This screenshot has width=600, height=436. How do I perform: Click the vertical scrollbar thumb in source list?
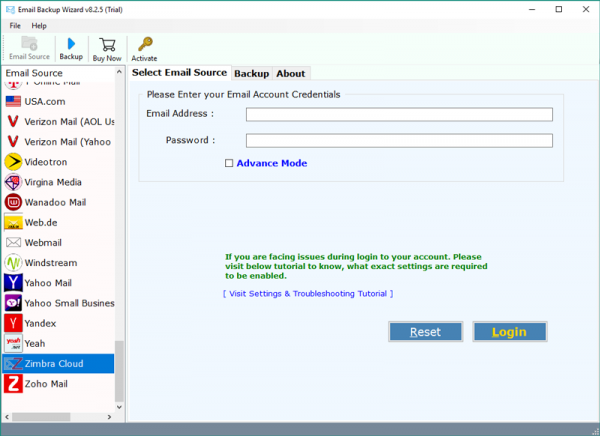pyautogui.click(x=119, y=371)
